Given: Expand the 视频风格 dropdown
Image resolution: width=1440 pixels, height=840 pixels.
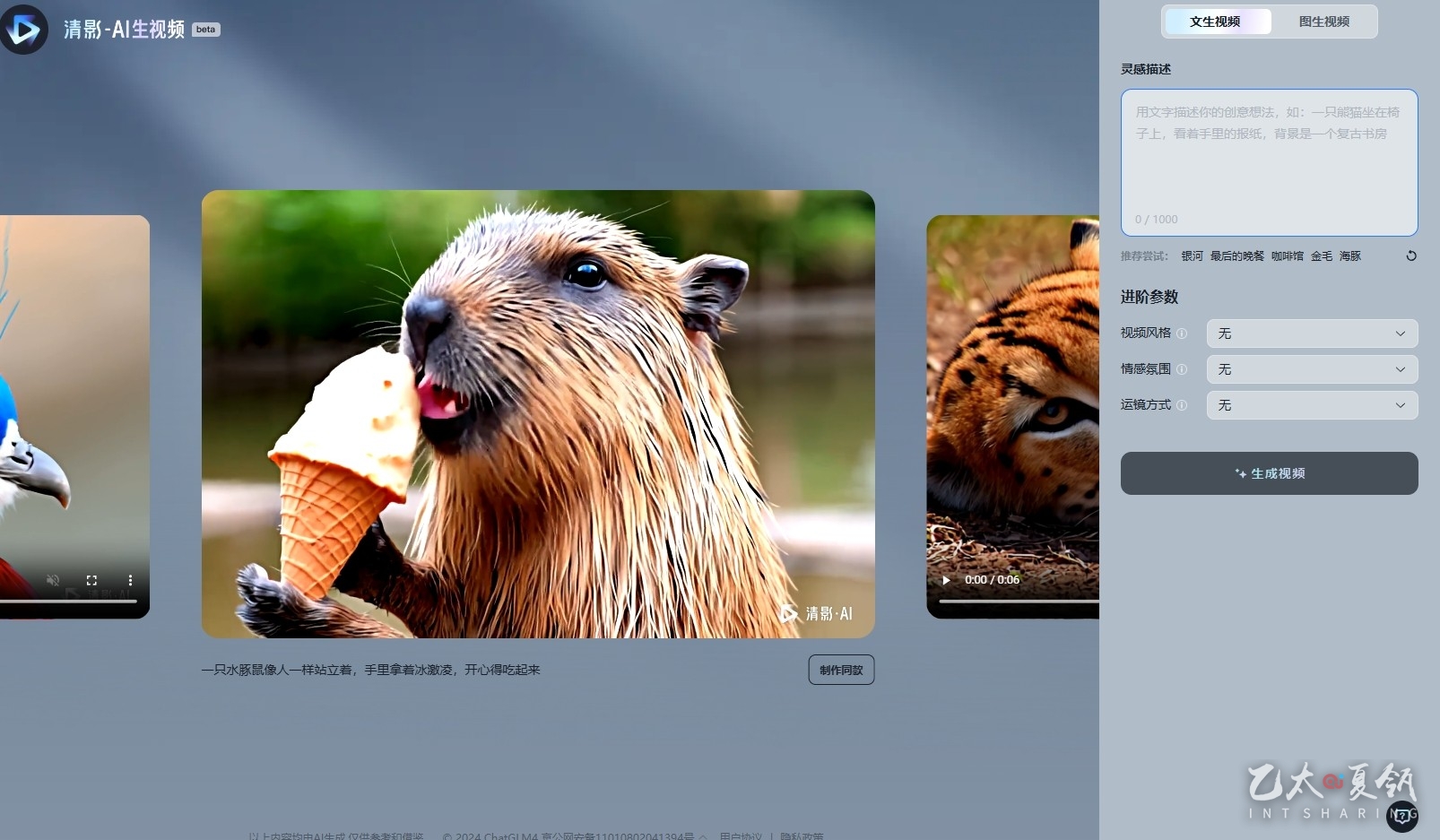Looking at the screenshot, I should (1312, 333).
